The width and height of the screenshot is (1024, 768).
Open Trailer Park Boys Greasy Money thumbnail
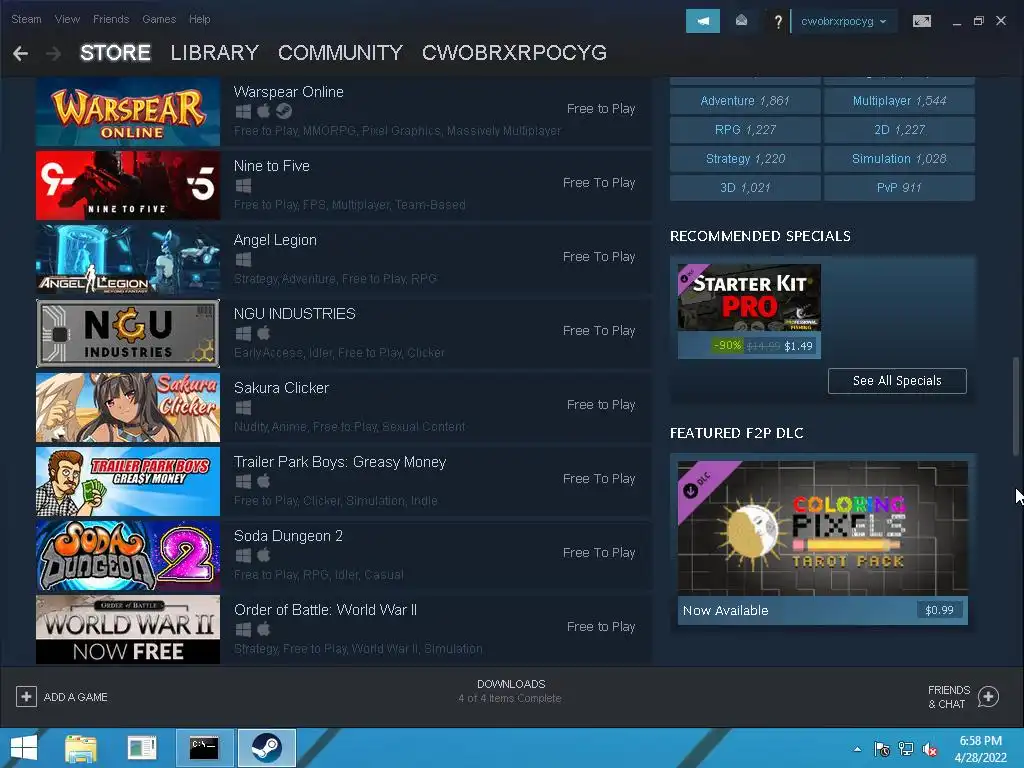point(128,481)
